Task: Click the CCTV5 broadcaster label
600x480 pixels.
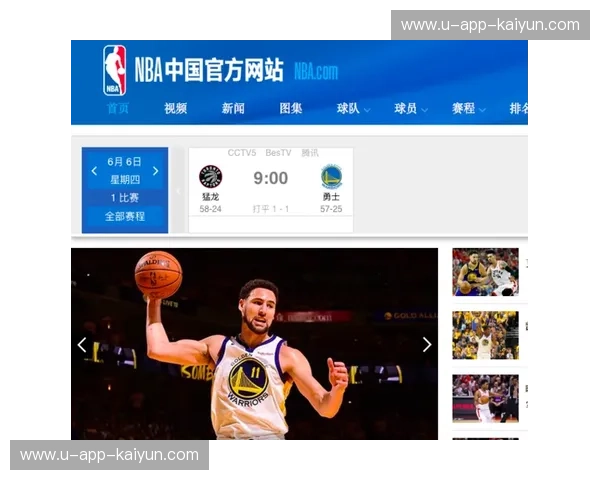Action: click(x=242, y=153)
